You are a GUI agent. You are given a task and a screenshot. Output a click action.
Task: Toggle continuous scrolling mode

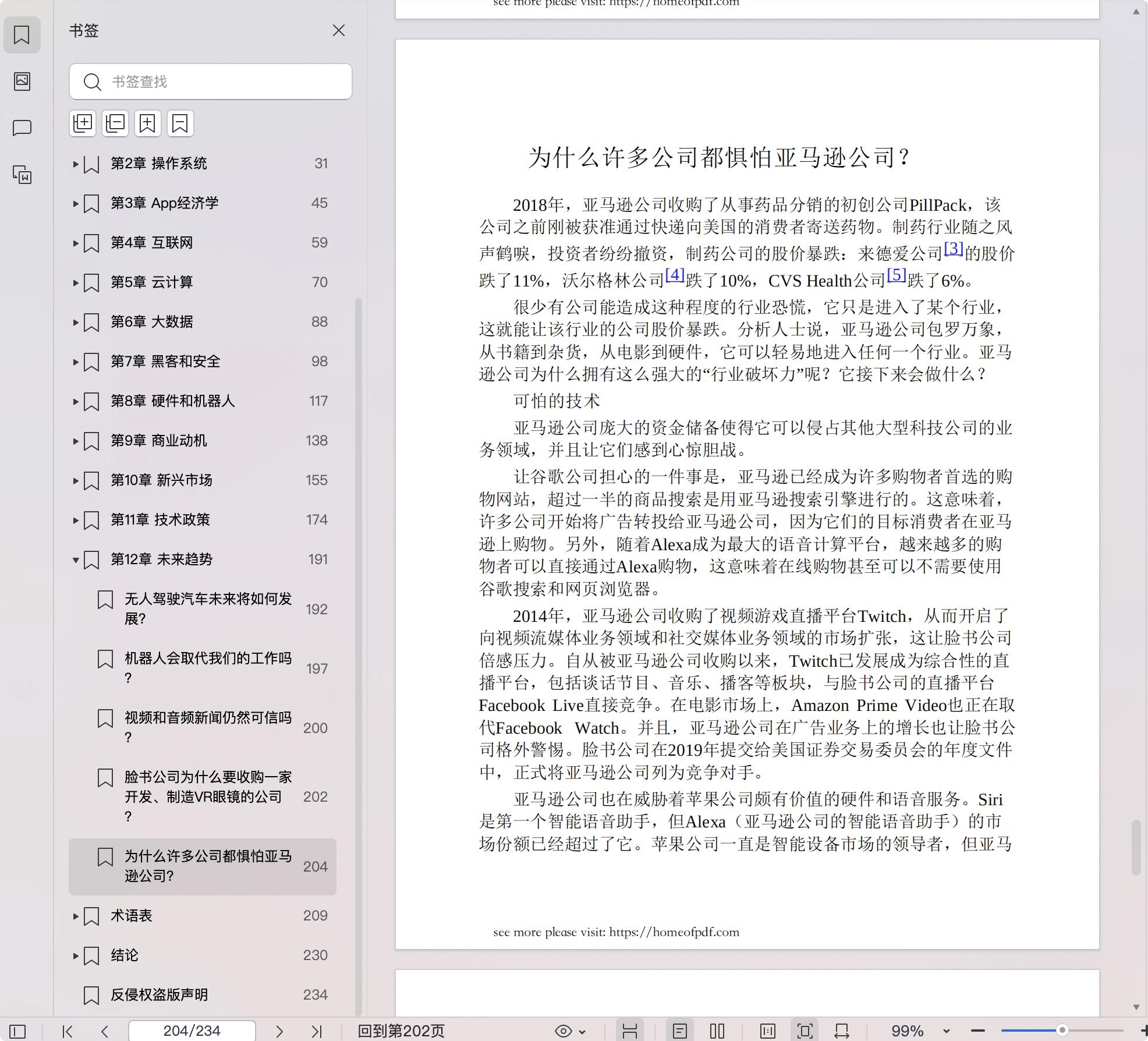tap(630, 1031)
